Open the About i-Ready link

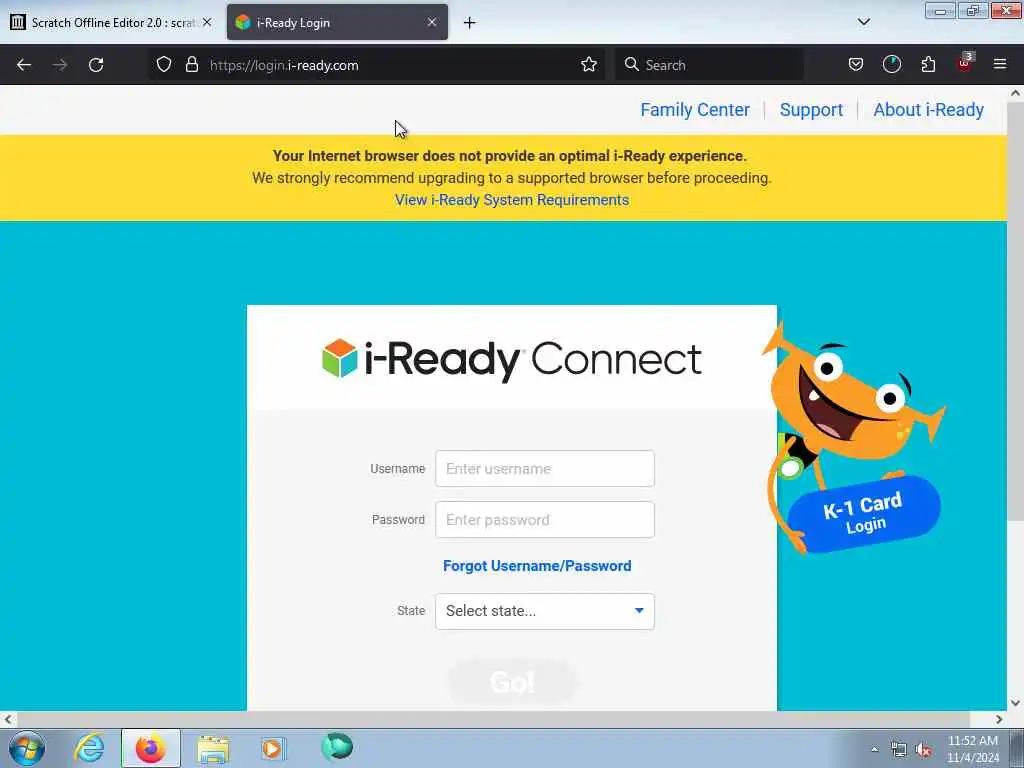(929, 110)
